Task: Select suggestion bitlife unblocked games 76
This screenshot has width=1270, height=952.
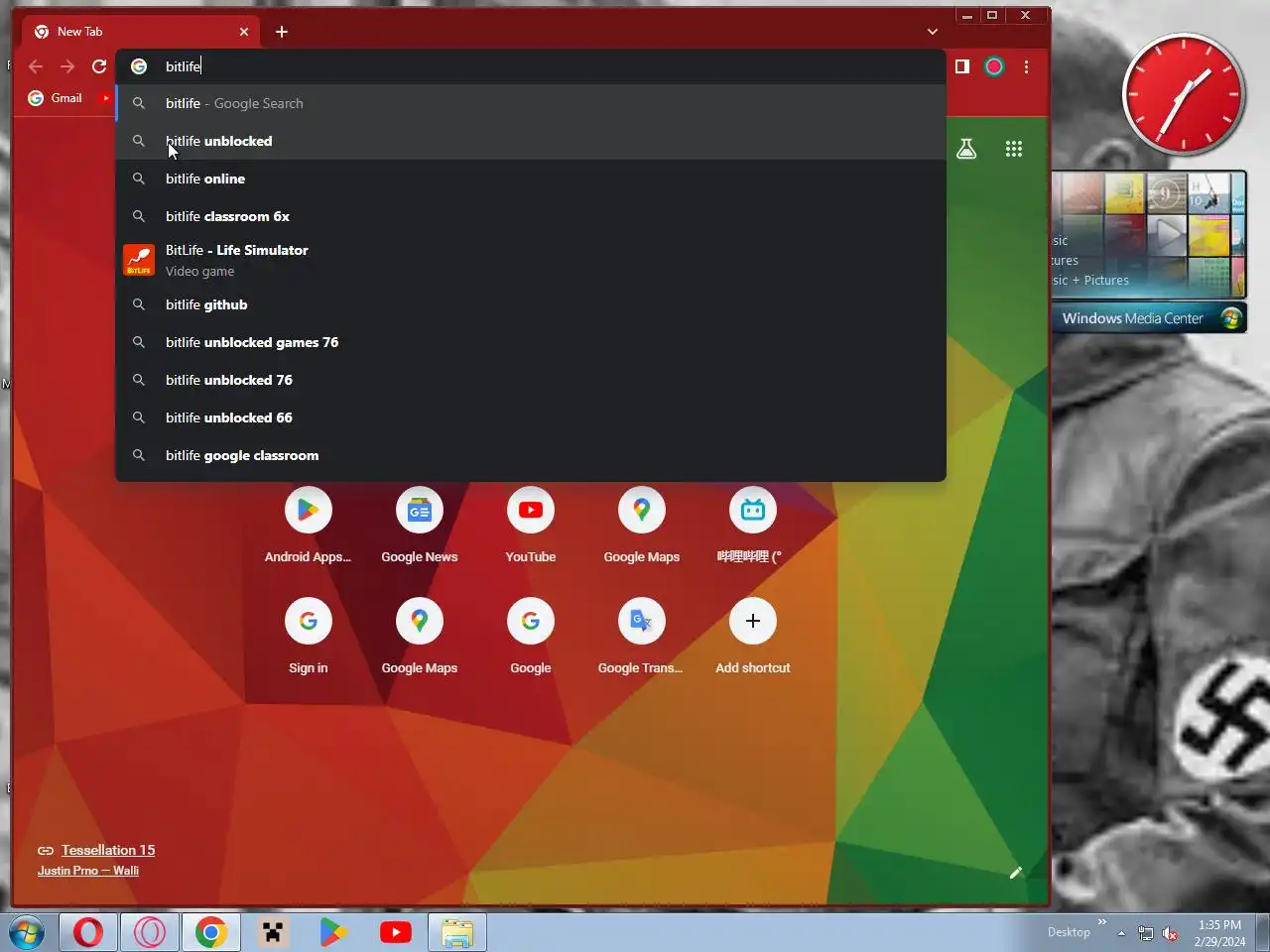Action: [531, 342]
